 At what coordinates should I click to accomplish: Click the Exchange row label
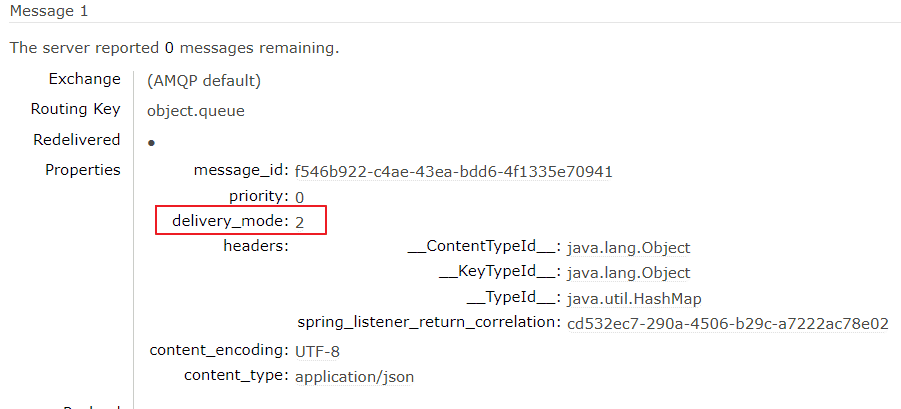pos(84,79)
